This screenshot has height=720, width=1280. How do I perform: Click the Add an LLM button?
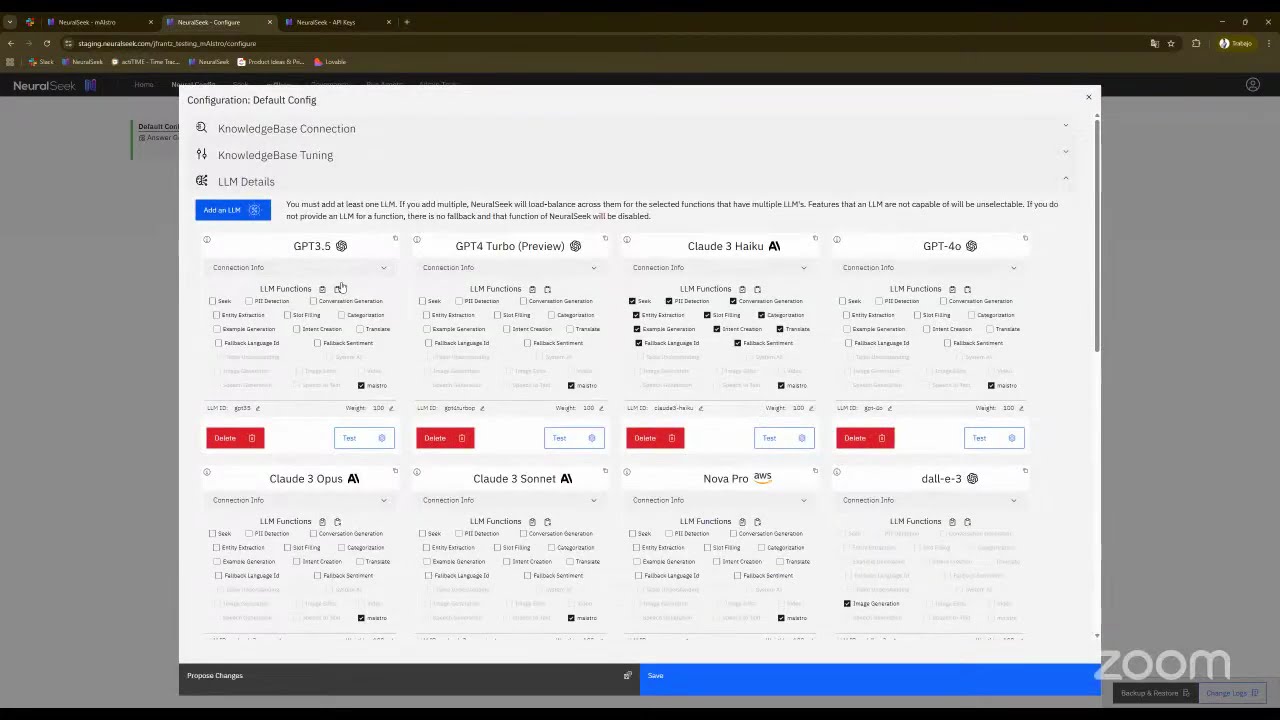click(233, 210)
